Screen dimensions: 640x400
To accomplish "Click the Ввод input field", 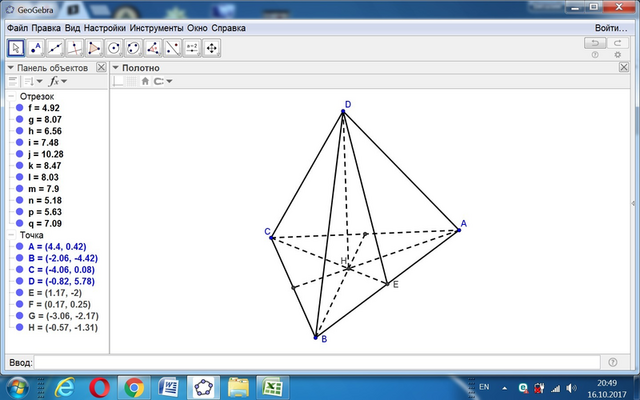I will click(317, 362).
